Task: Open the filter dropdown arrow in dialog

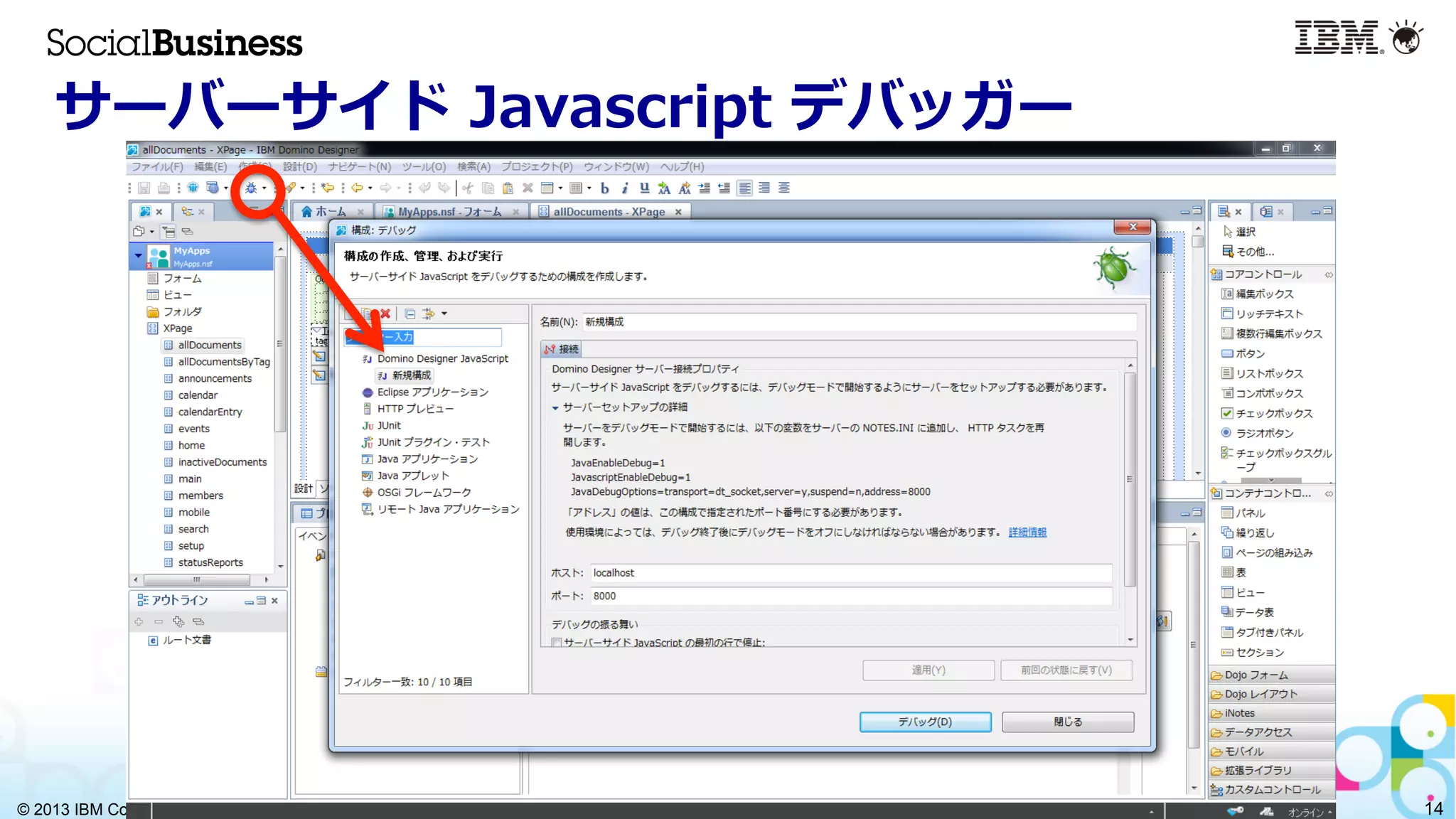Action: click(x=444, y=314)
